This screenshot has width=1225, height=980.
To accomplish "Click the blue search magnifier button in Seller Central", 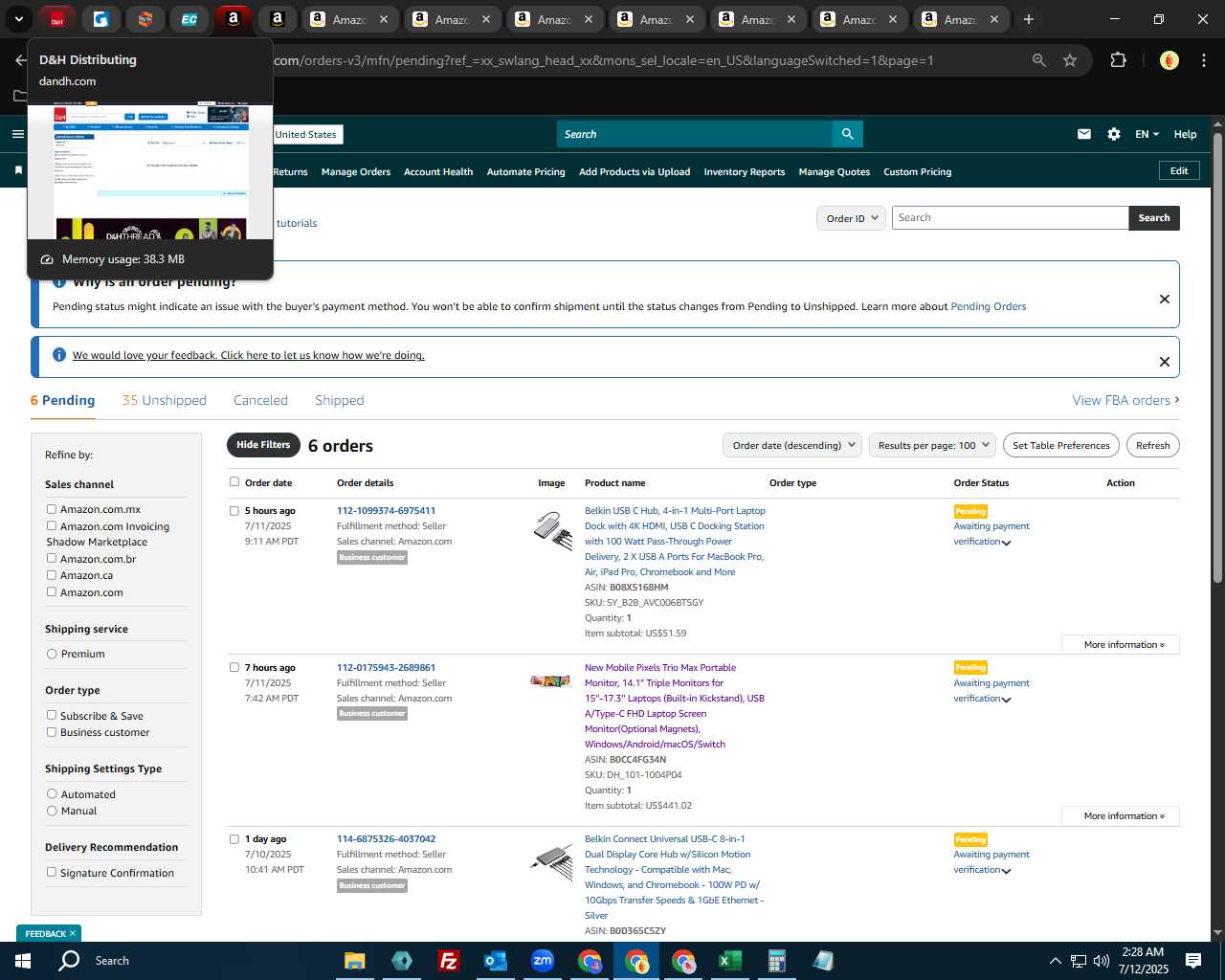I will pyautogui.click(x=847, y=134).
